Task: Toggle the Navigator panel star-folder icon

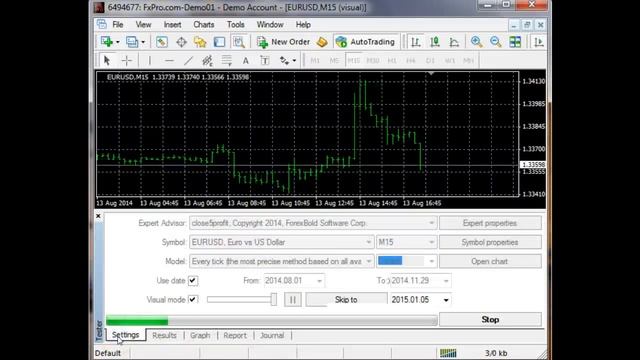Action: point(200,42)
